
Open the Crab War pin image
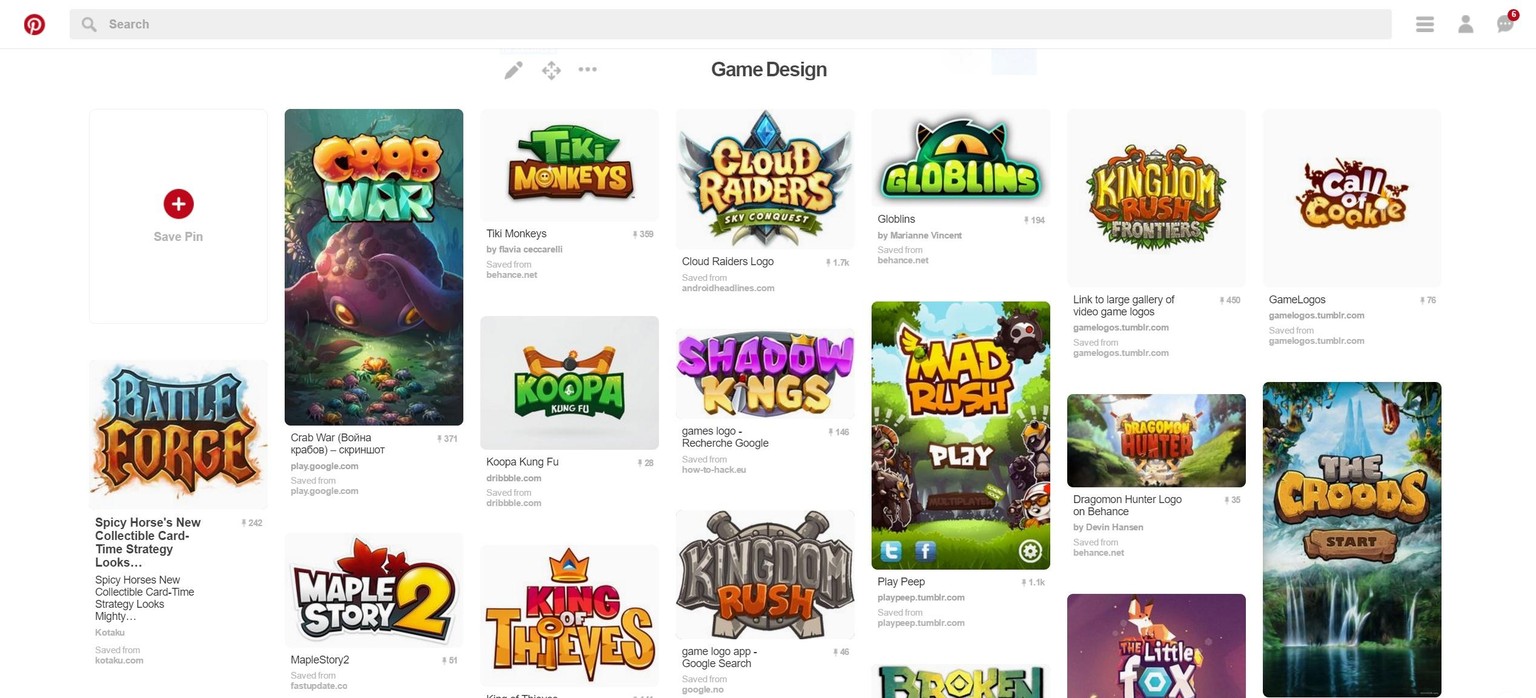tap(374, 267)
